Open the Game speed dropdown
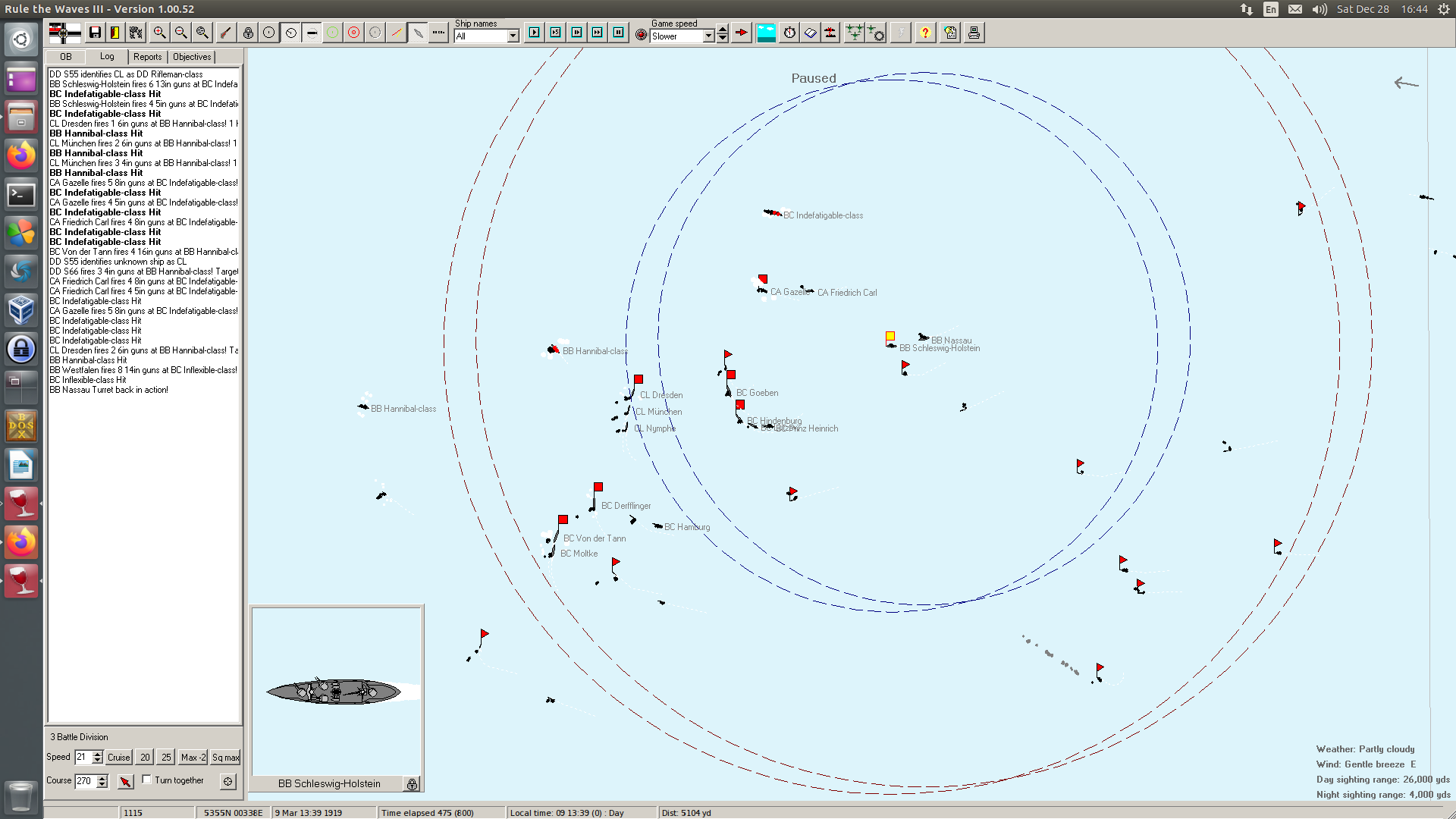The width and height of the screenshot is (1456, 819). (x=708, y=36)
